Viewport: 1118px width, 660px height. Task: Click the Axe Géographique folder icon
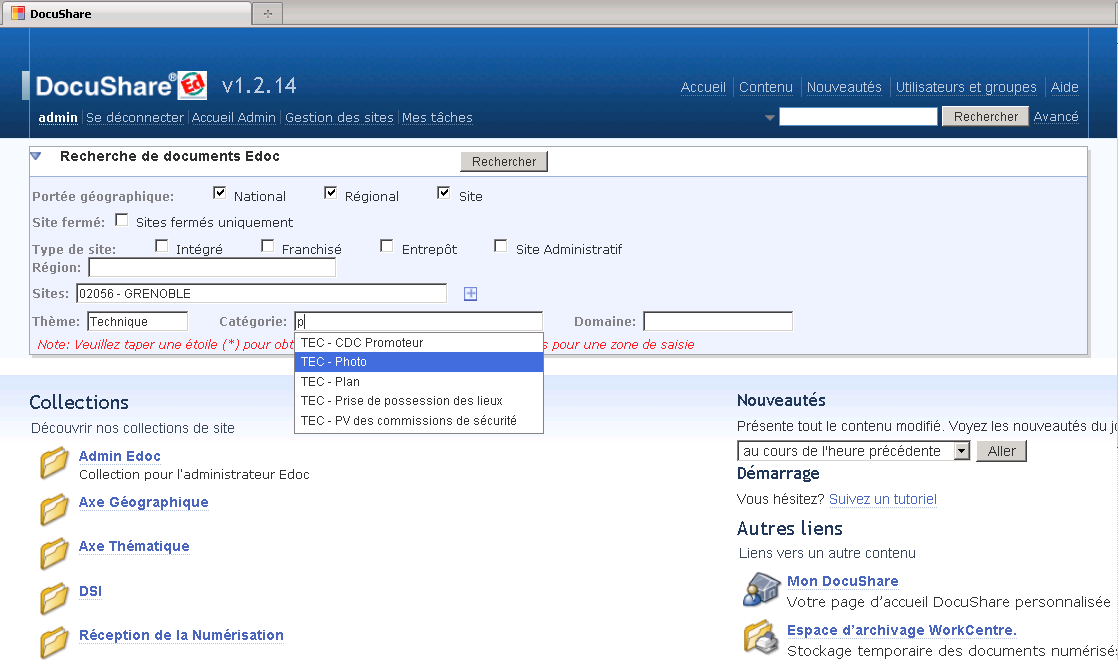tap(54, 510)
